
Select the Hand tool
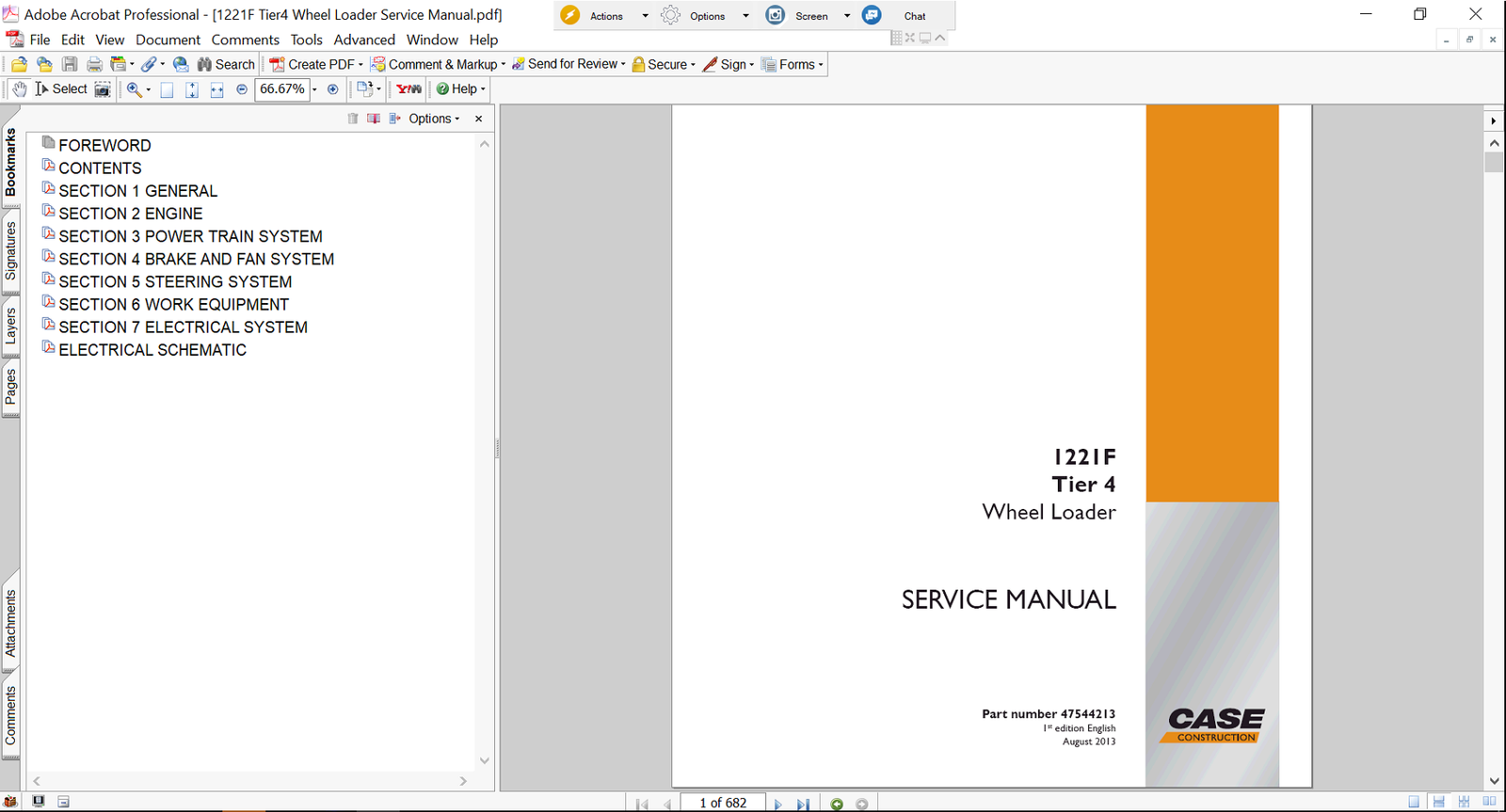pos(19,89)
